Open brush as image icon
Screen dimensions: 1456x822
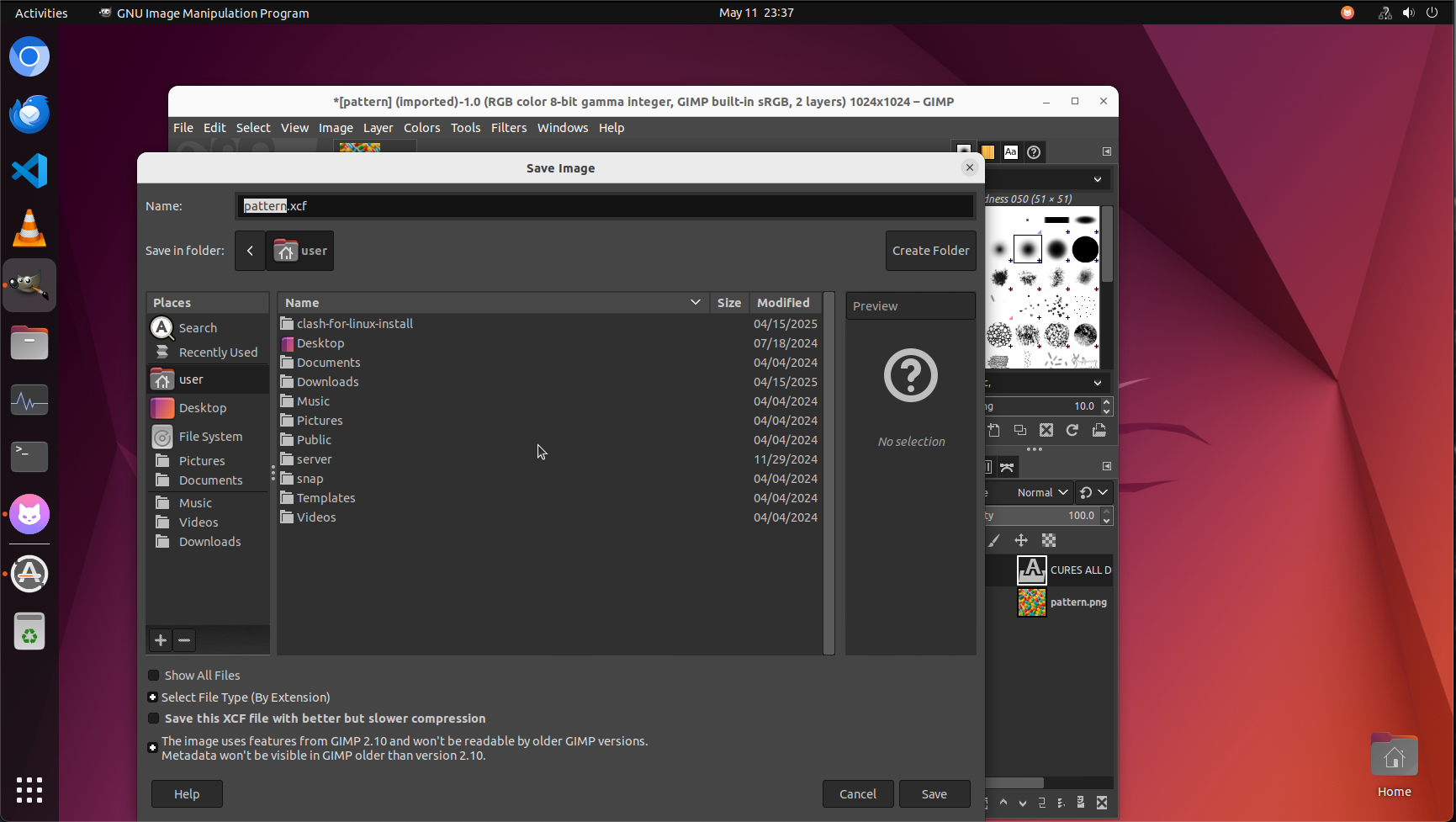click(1099, 430)
